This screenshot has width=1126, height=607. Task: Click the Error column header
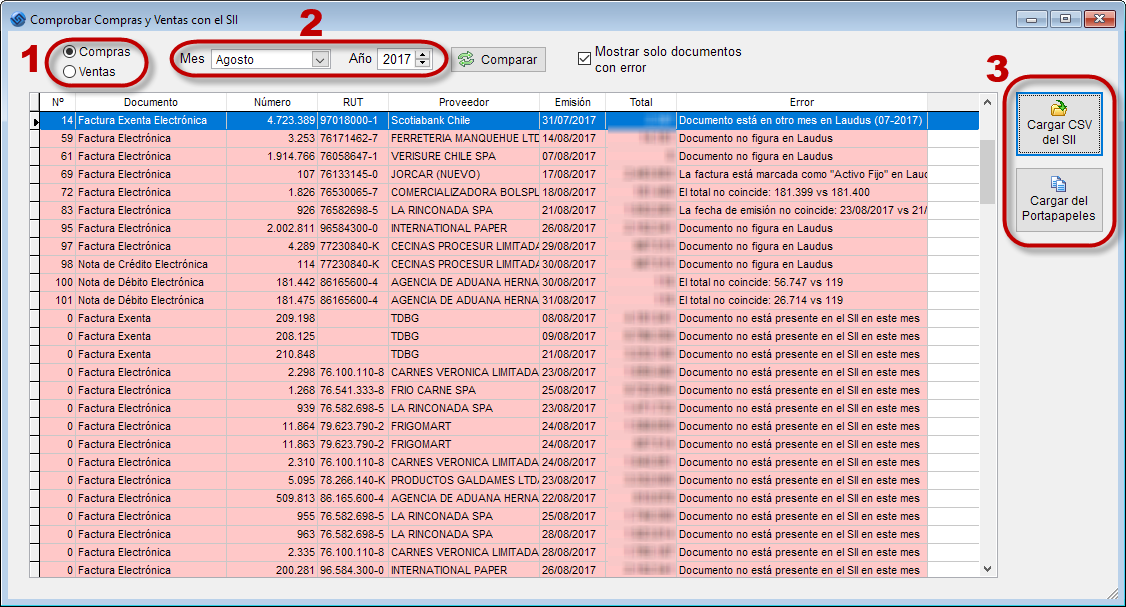pos(801,102)
